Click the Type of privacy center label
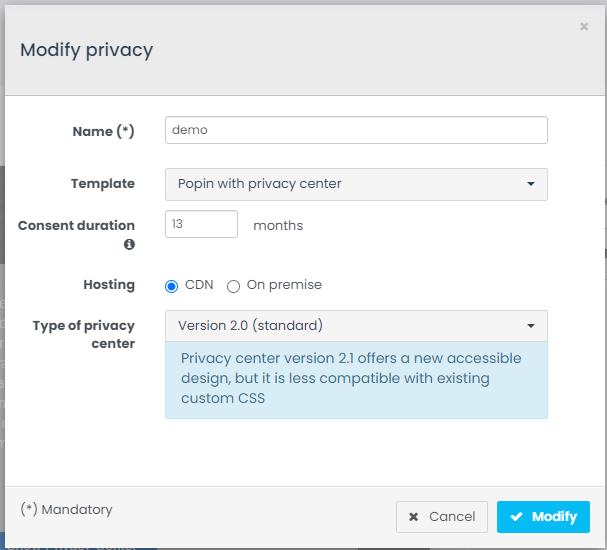 click(x=84, y=334)
